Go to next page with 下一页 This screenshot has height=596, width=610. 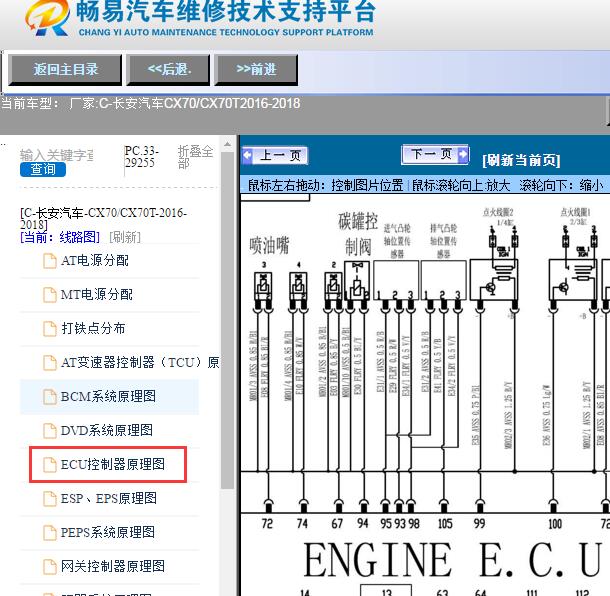[435, 154]
